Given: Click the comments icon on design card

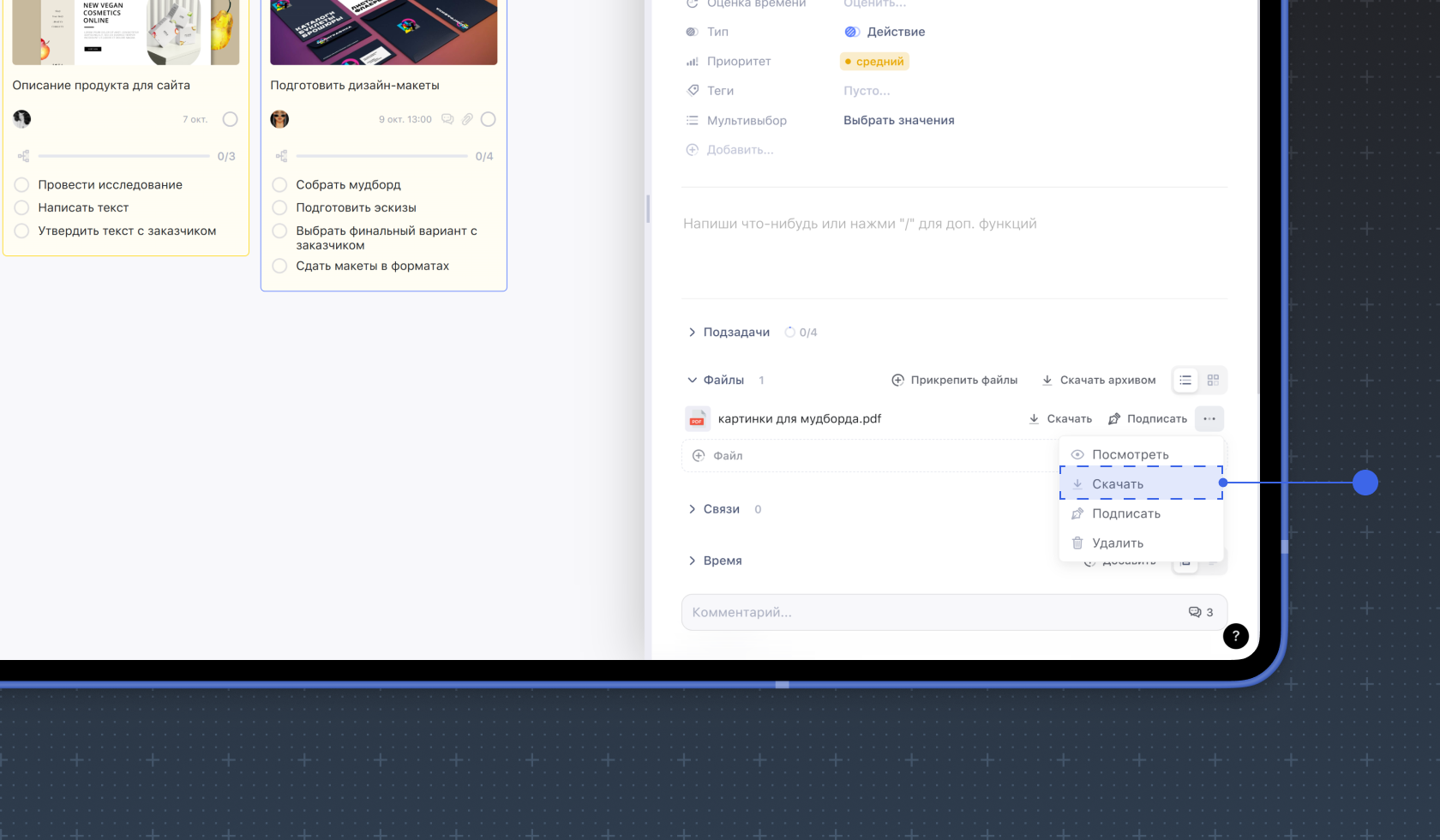Looking at the screenshot, I should [x=447, y=119].
